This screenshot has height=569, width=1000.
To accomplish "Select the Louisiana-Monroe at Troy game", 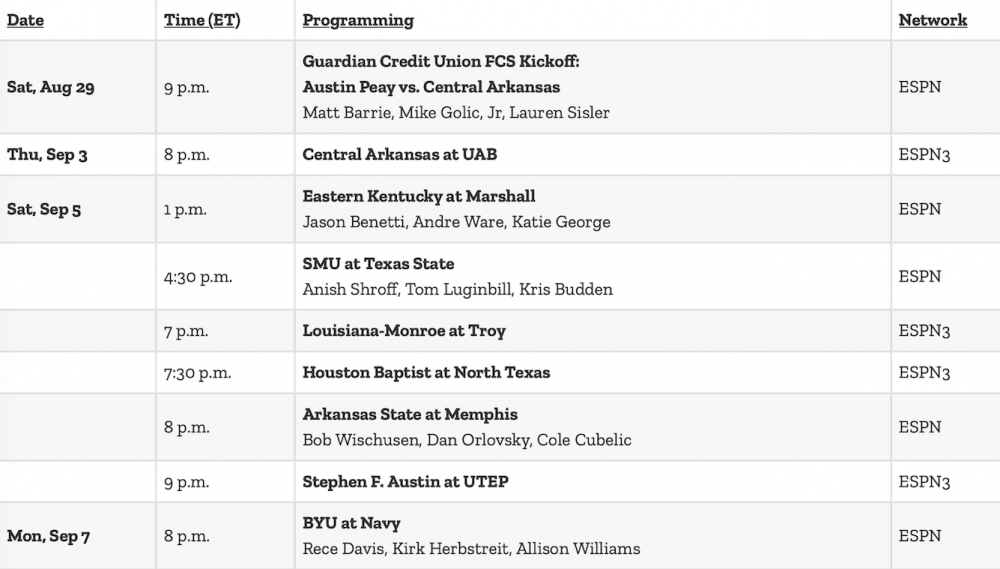I will coord(404,331).
